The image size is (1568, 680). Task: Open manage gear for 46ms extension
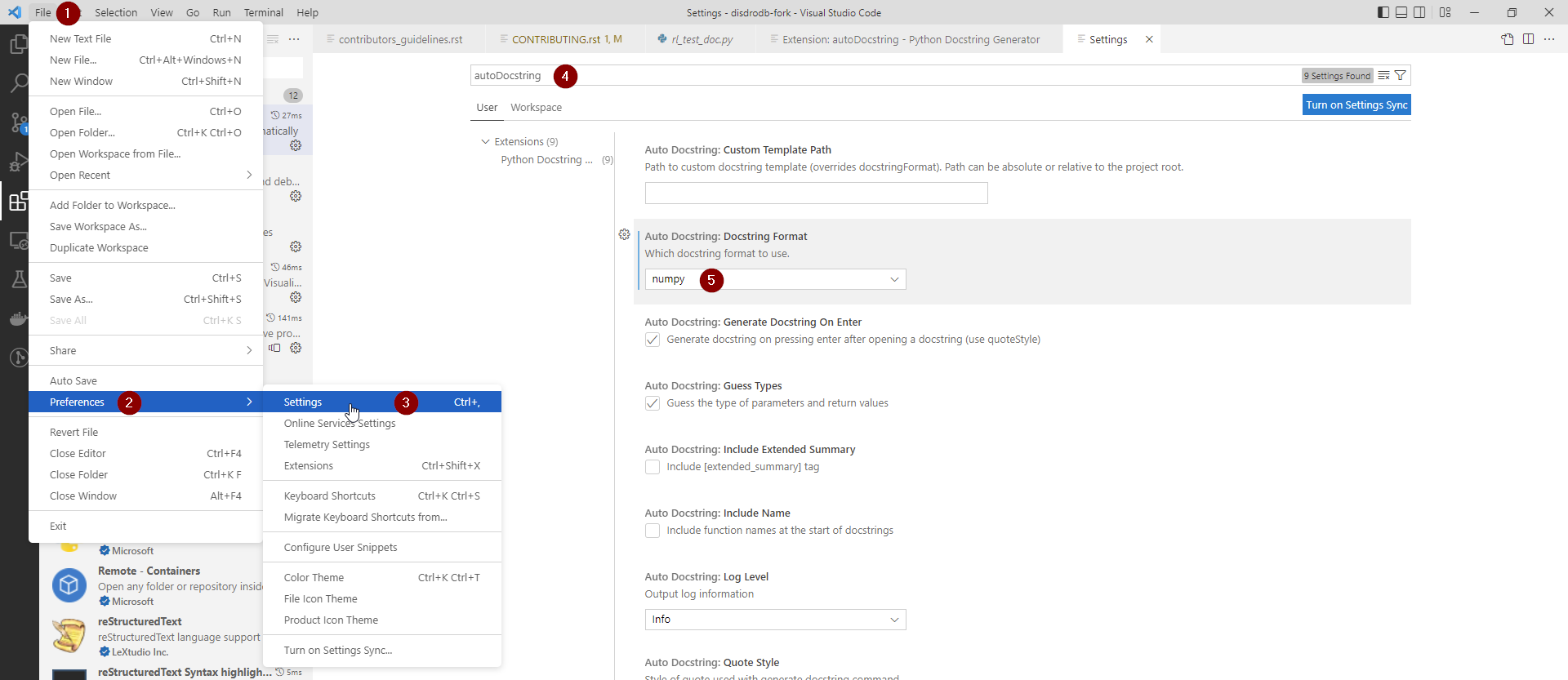coord(296,297)
